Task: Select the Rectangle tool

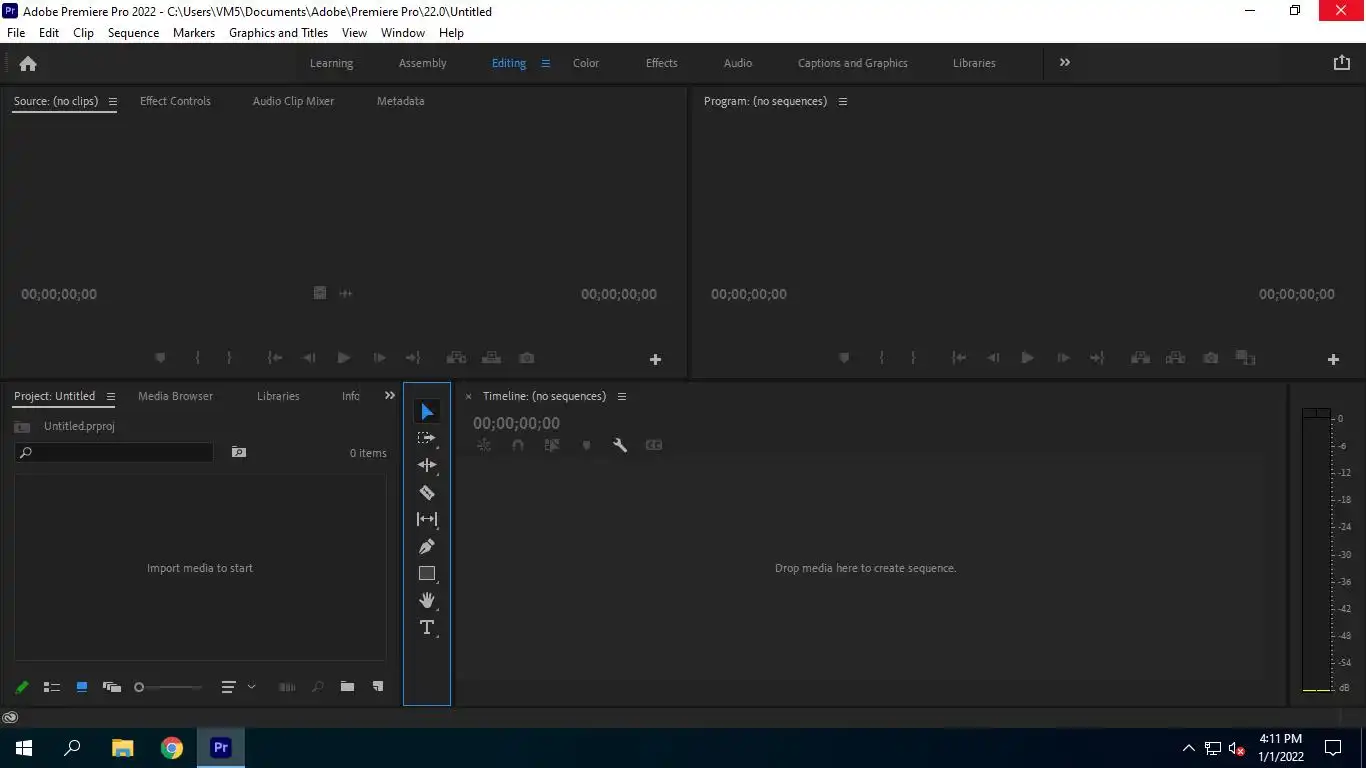Action: tap(427, 574)
